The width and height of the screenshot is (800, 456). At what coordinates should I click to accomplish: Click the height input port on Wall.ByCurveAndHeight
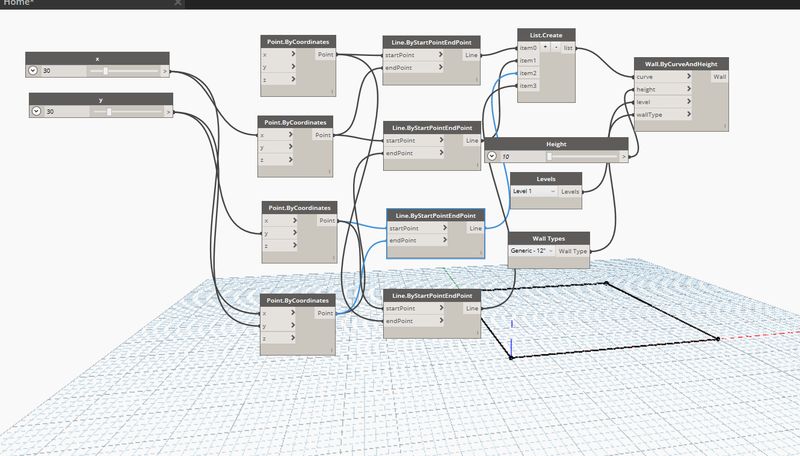663,89
